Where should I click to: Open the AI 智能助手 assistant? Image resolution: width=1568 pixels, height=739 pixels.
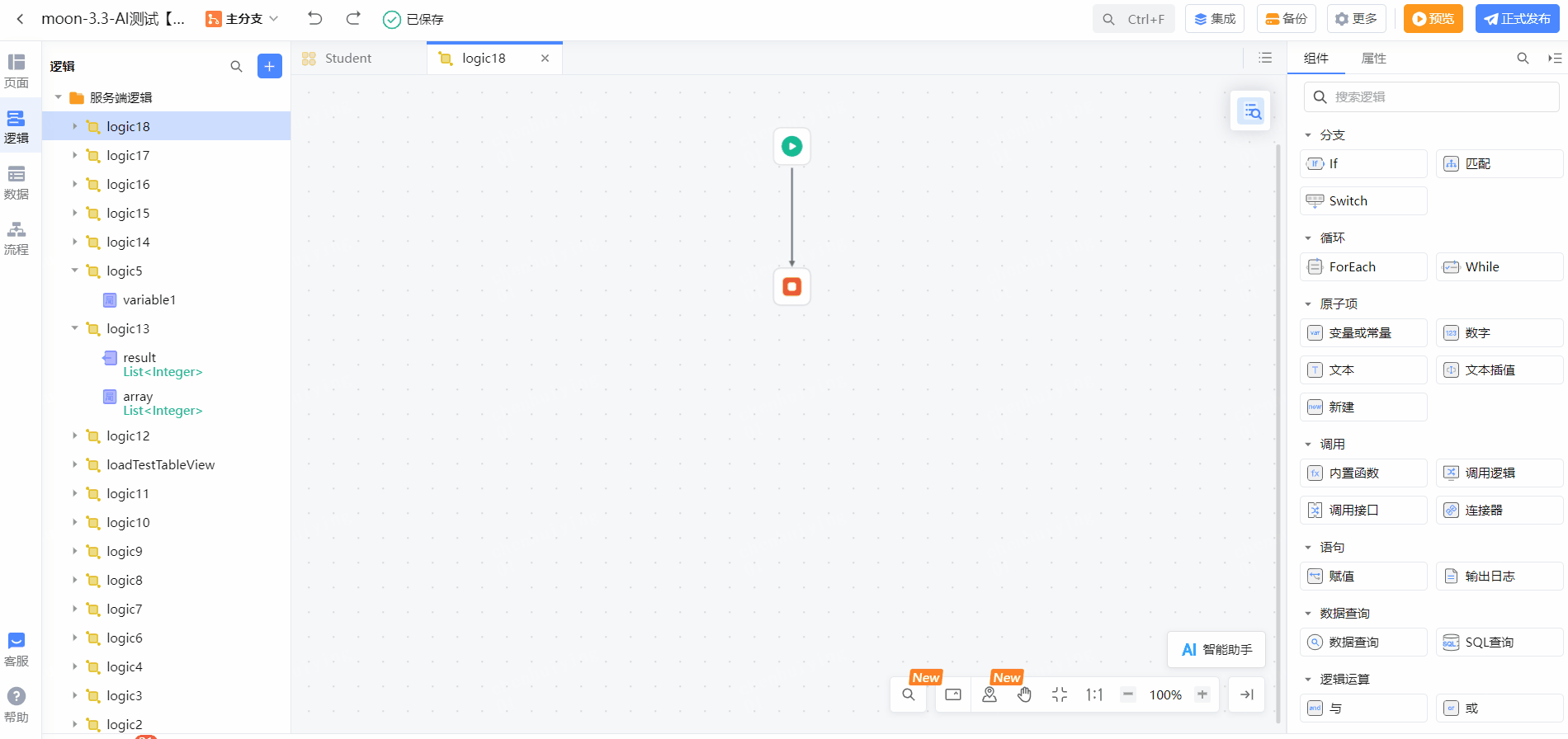(x=1216, y=650)
